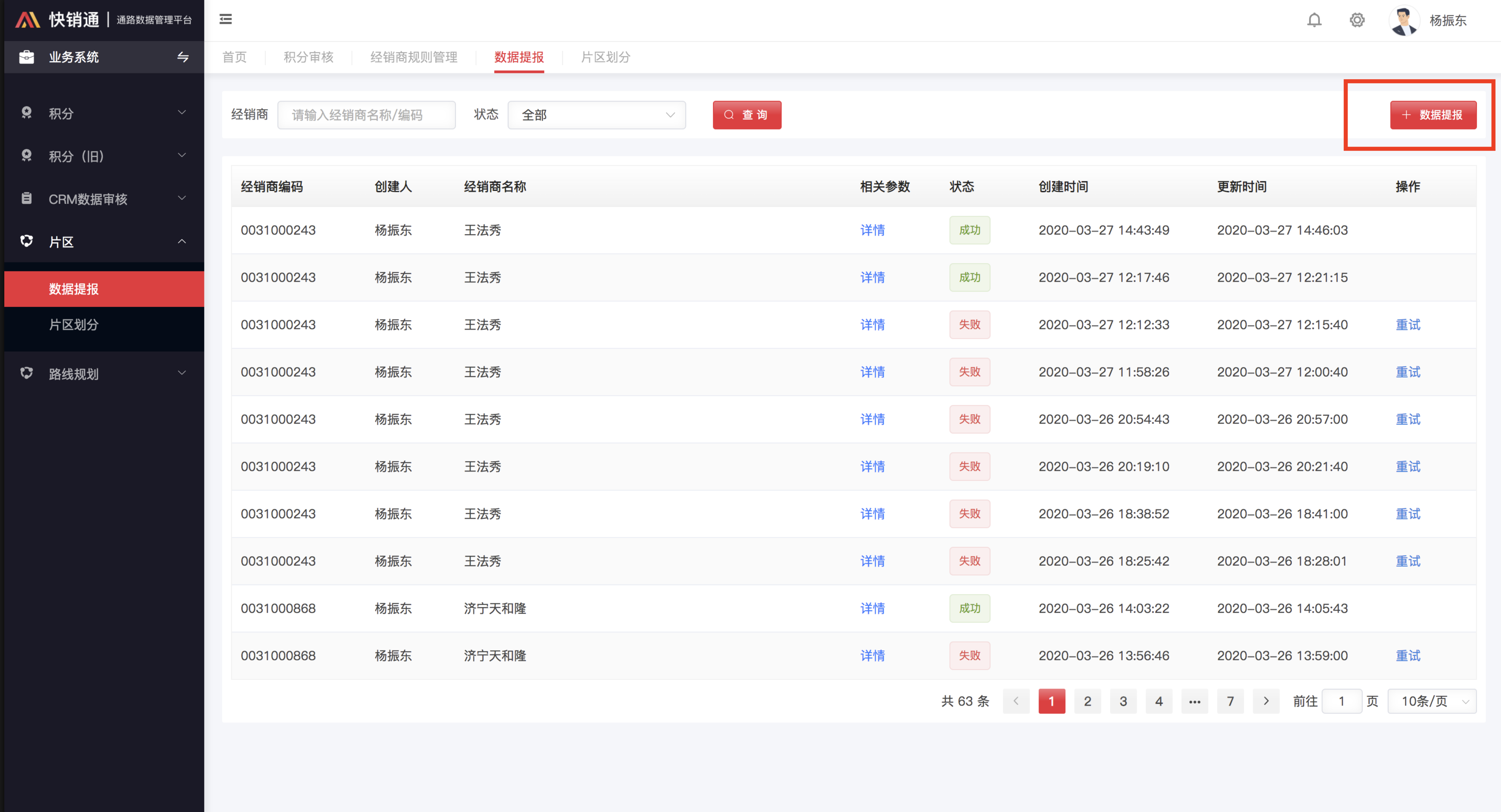Click 重试 for the 11:58:26 failed record
Viewport: 1501px width, 812px height.
[1408, 372]
